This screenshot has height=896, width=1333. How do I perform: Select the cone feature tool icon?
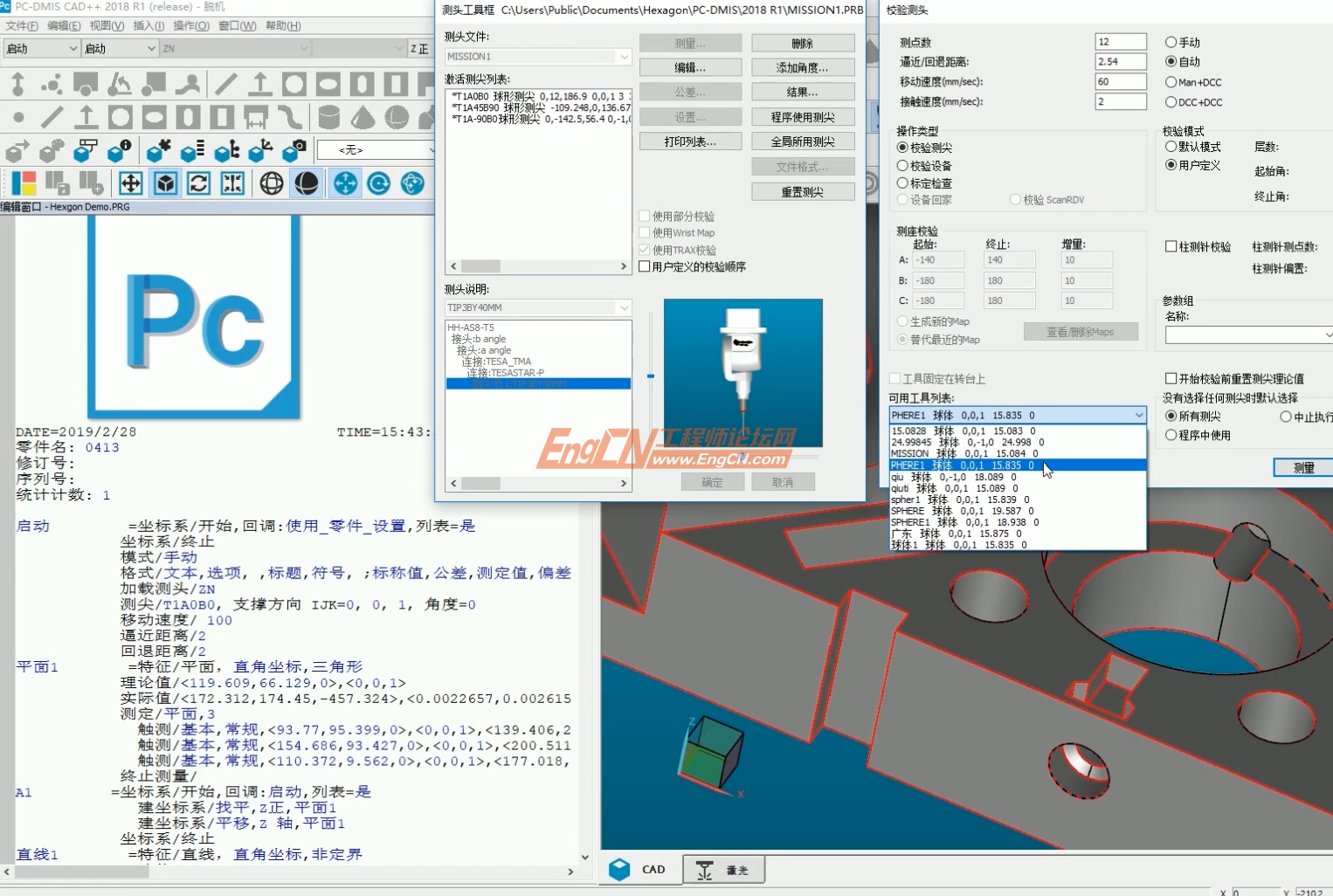(x=363, y=118)
